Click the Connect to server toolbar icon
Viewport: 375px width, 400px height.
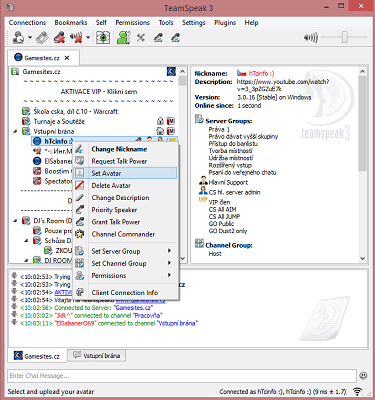coord(18,37)
